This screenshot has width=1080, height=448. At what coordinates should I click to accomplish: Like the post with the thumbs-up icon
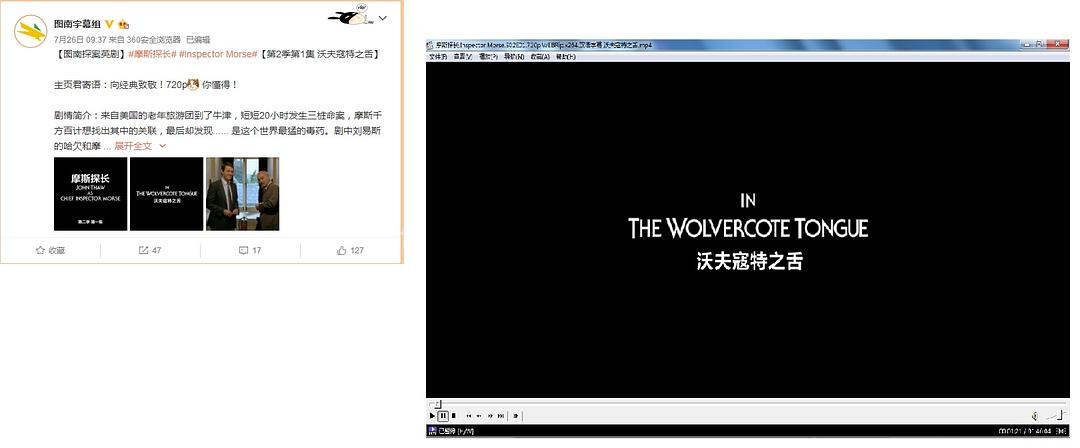[342, 250]
